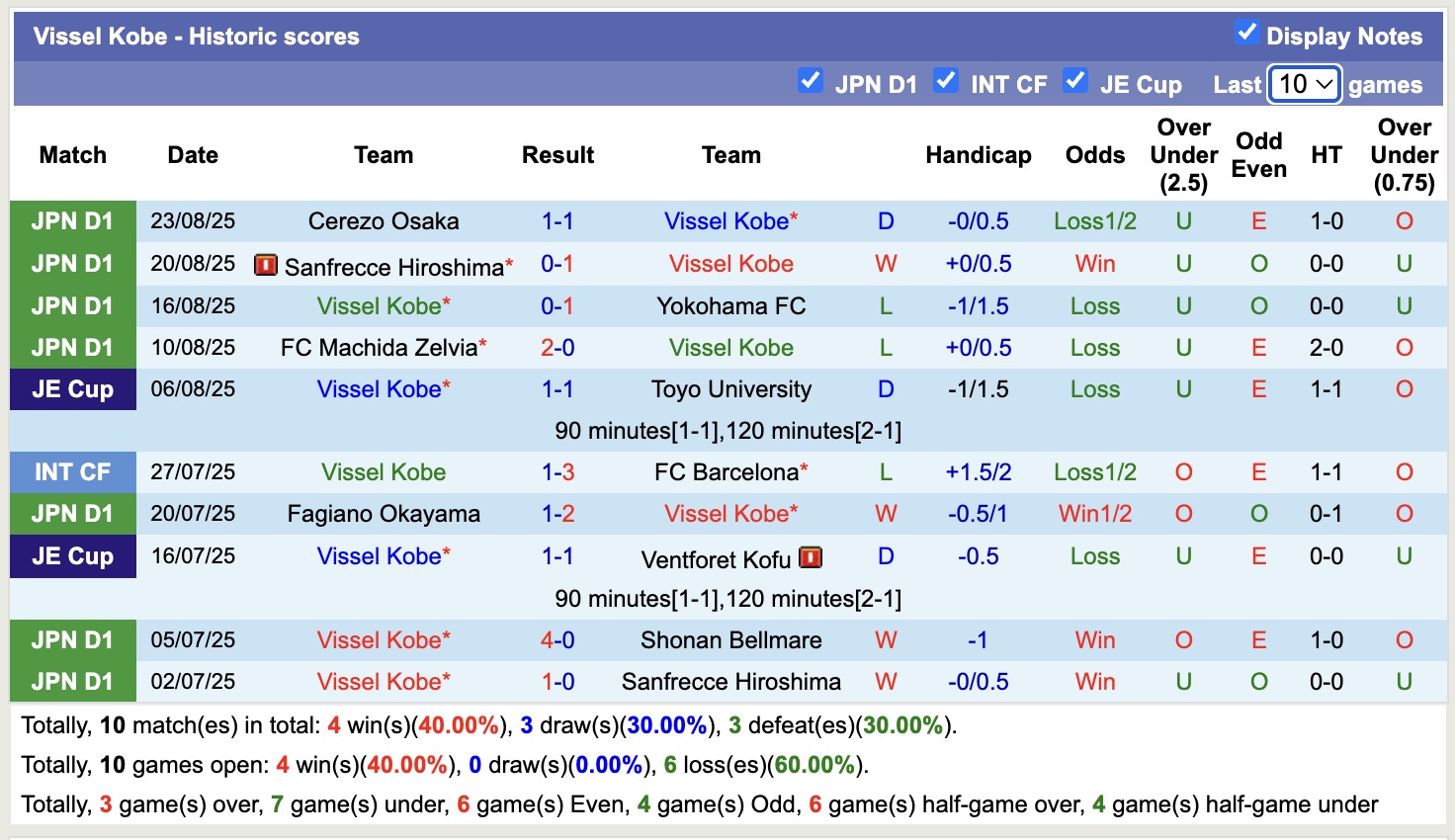Disable the JPN D1 filter checkbox
The width and height of the screenshot is (1455, 840).
click(x=811, y=82)
